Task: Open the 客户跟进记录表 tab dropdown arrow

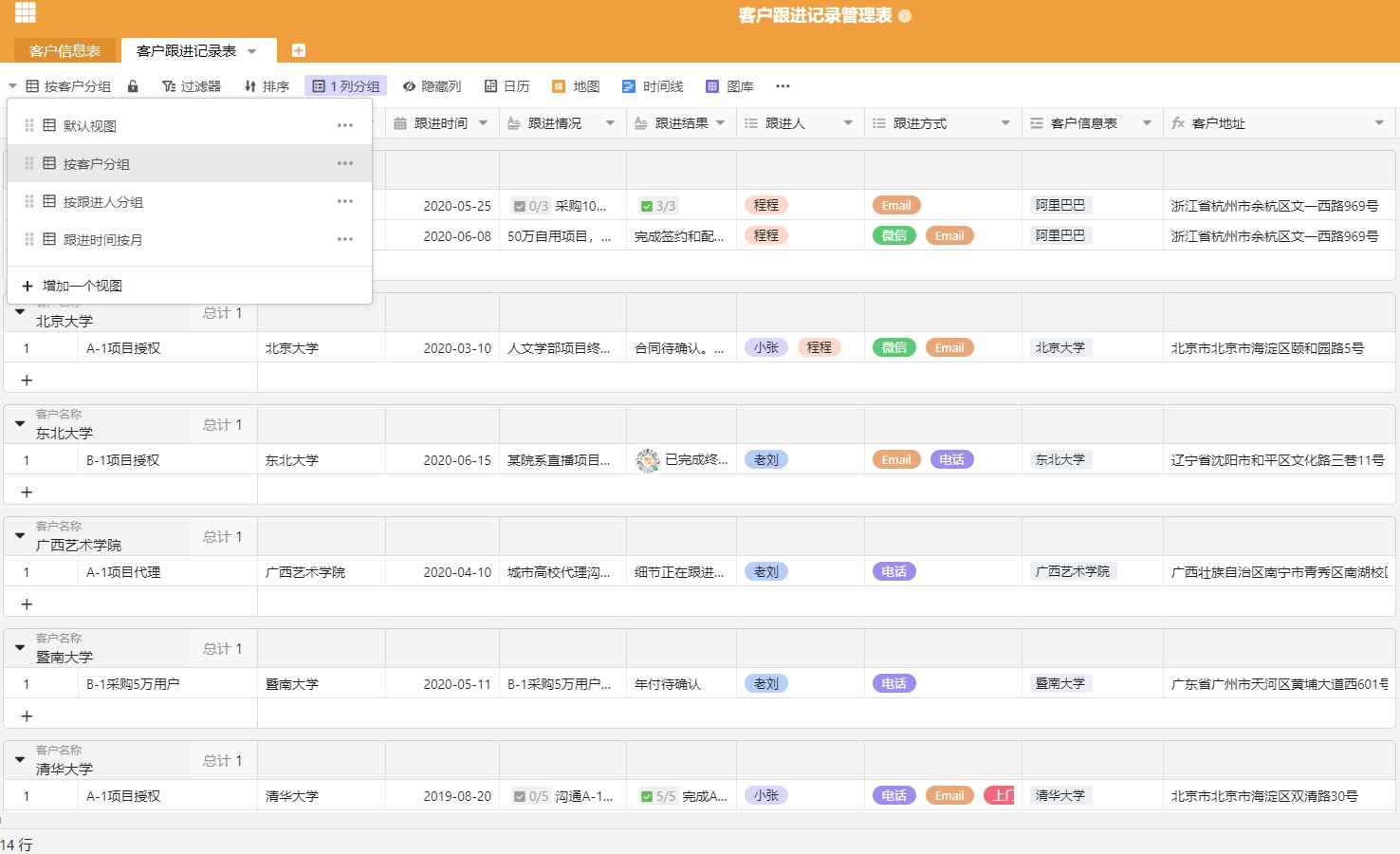Action: coord(252,51)
